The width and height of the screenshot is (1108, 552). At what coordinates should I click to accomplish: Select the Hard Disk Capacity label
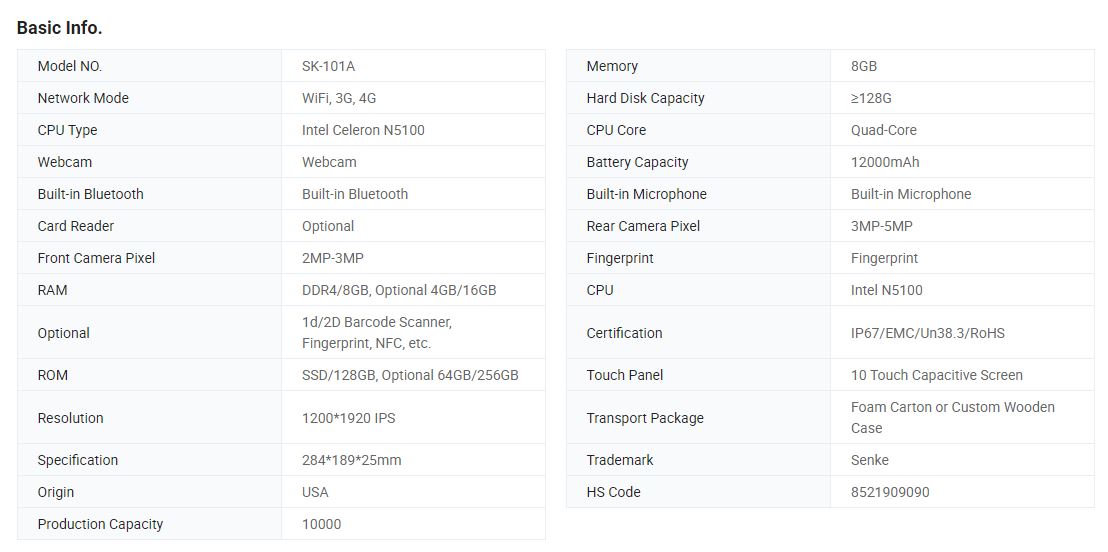point(645,98)
